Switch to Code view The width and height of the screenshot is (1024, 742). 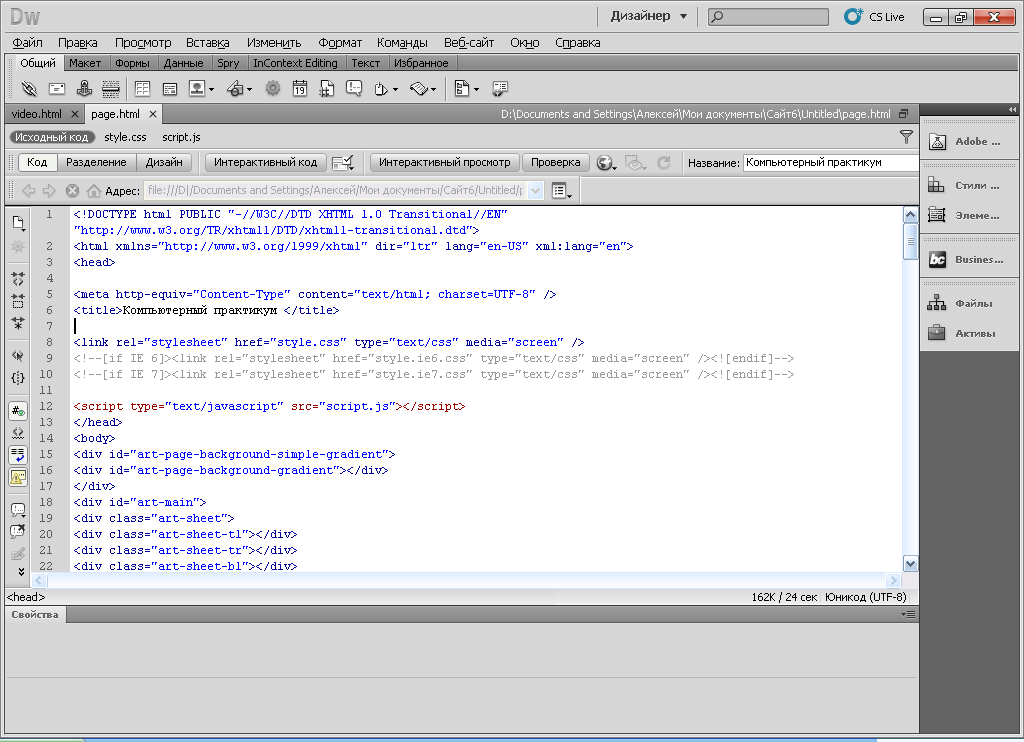37,162
